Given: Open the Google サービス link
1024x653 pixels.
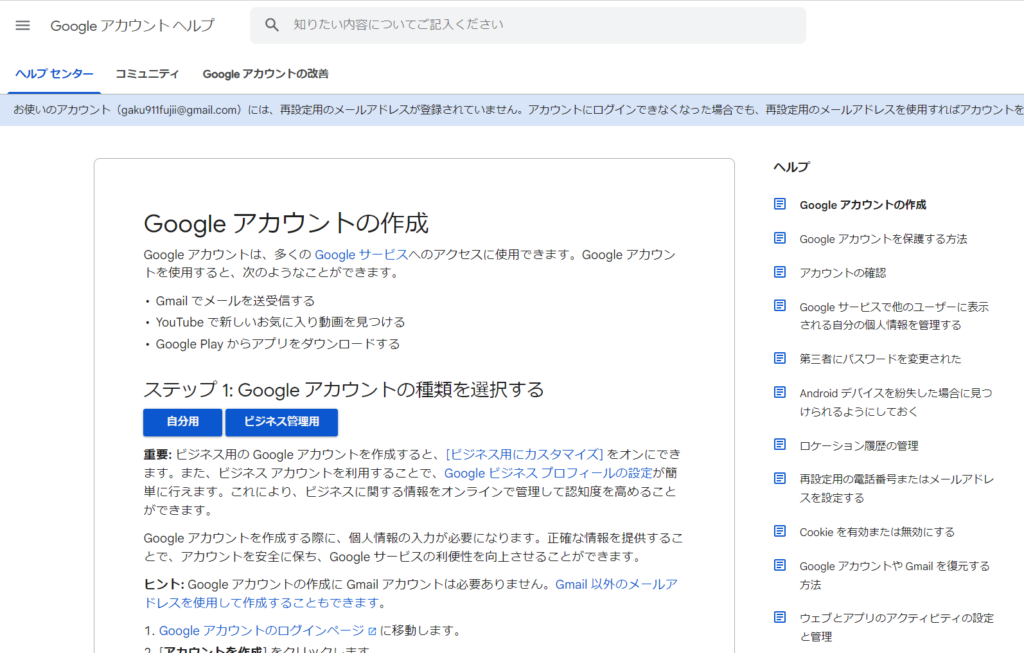Looking at the screenshot, I should coord(361,255).
